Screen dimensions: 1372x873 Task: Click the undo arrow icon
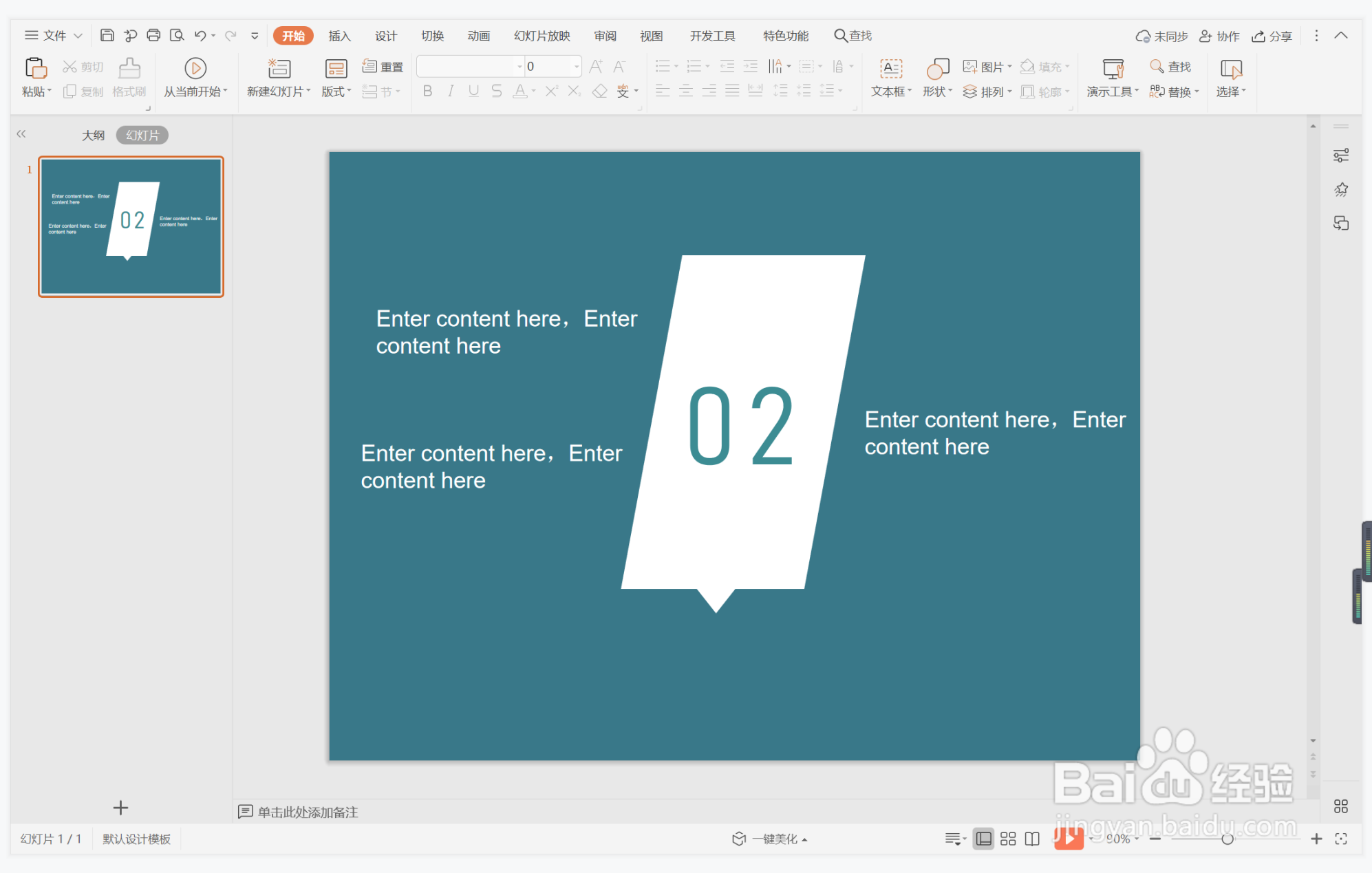pos(200,35)
